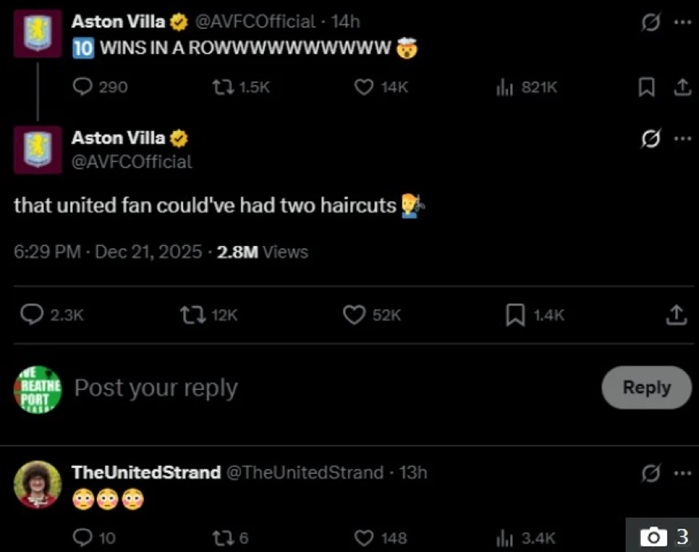The image size is (699, 552).
Task: Like the main Aston Villa haircuts post
Action: click(355, 315)
